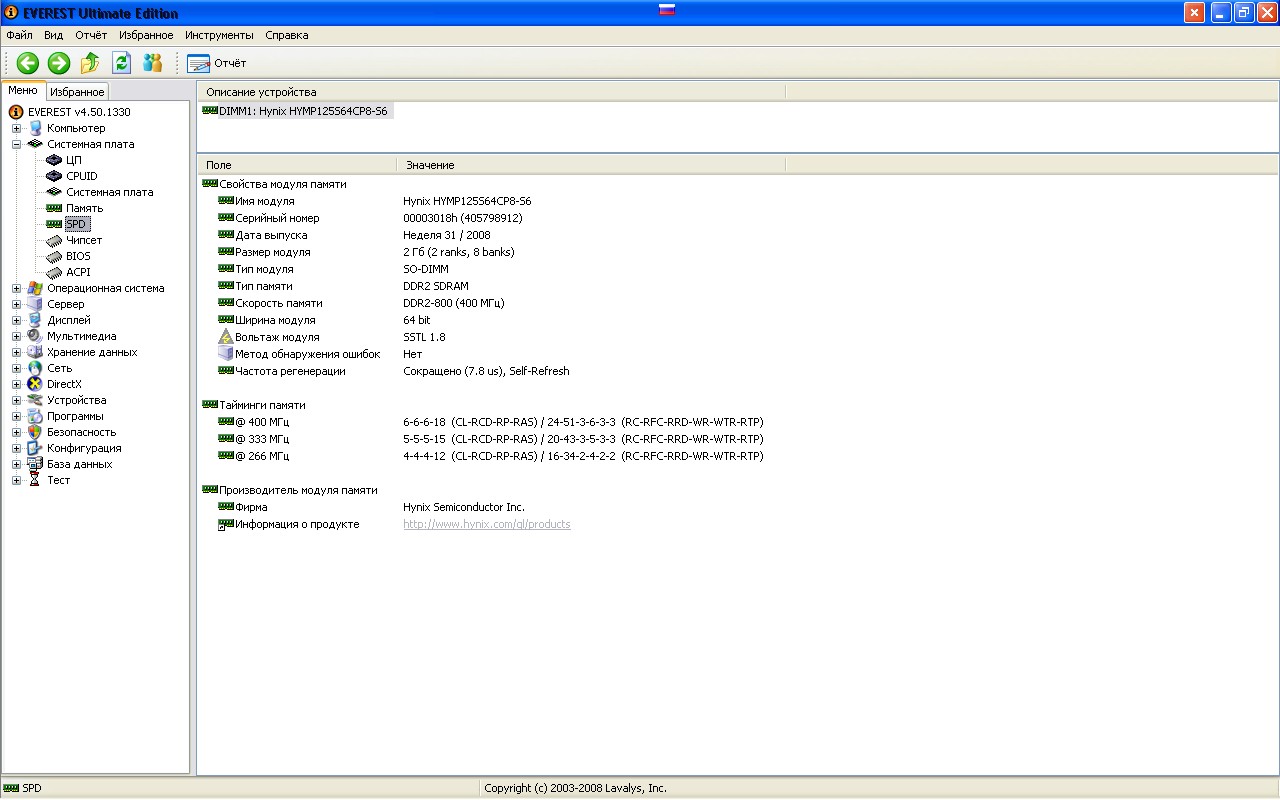Click the Компьютер icon in tree
Image resolution: width=1280 pixels, height=800 pixels.
coord(35,128)
